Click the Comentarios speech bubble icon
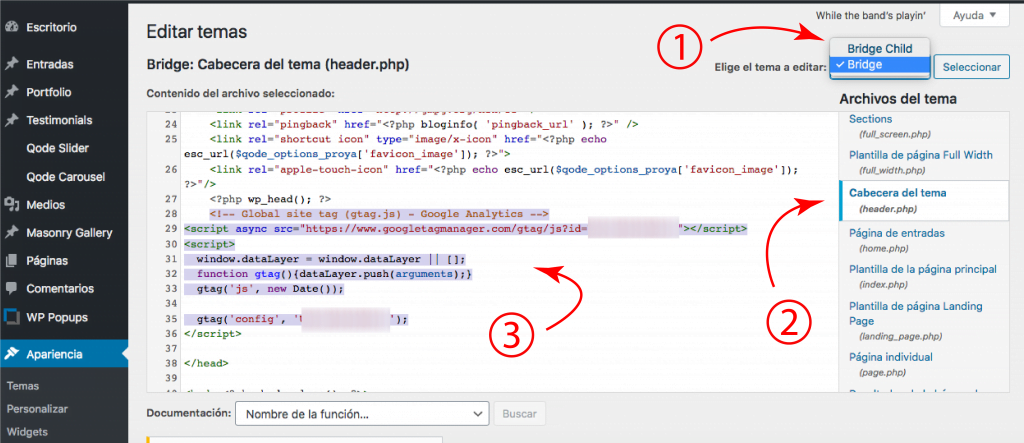 (x=11, y=288)
